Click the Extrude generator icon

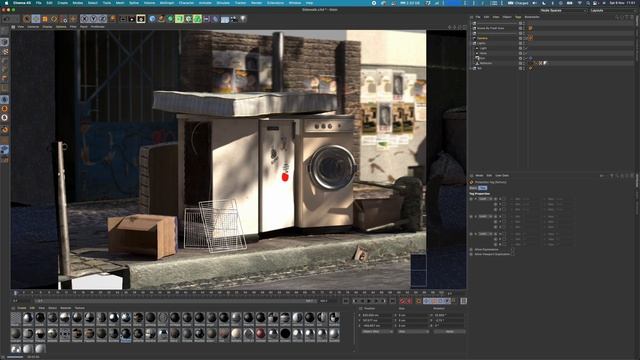pyautogui.click(x=180, y=19)
